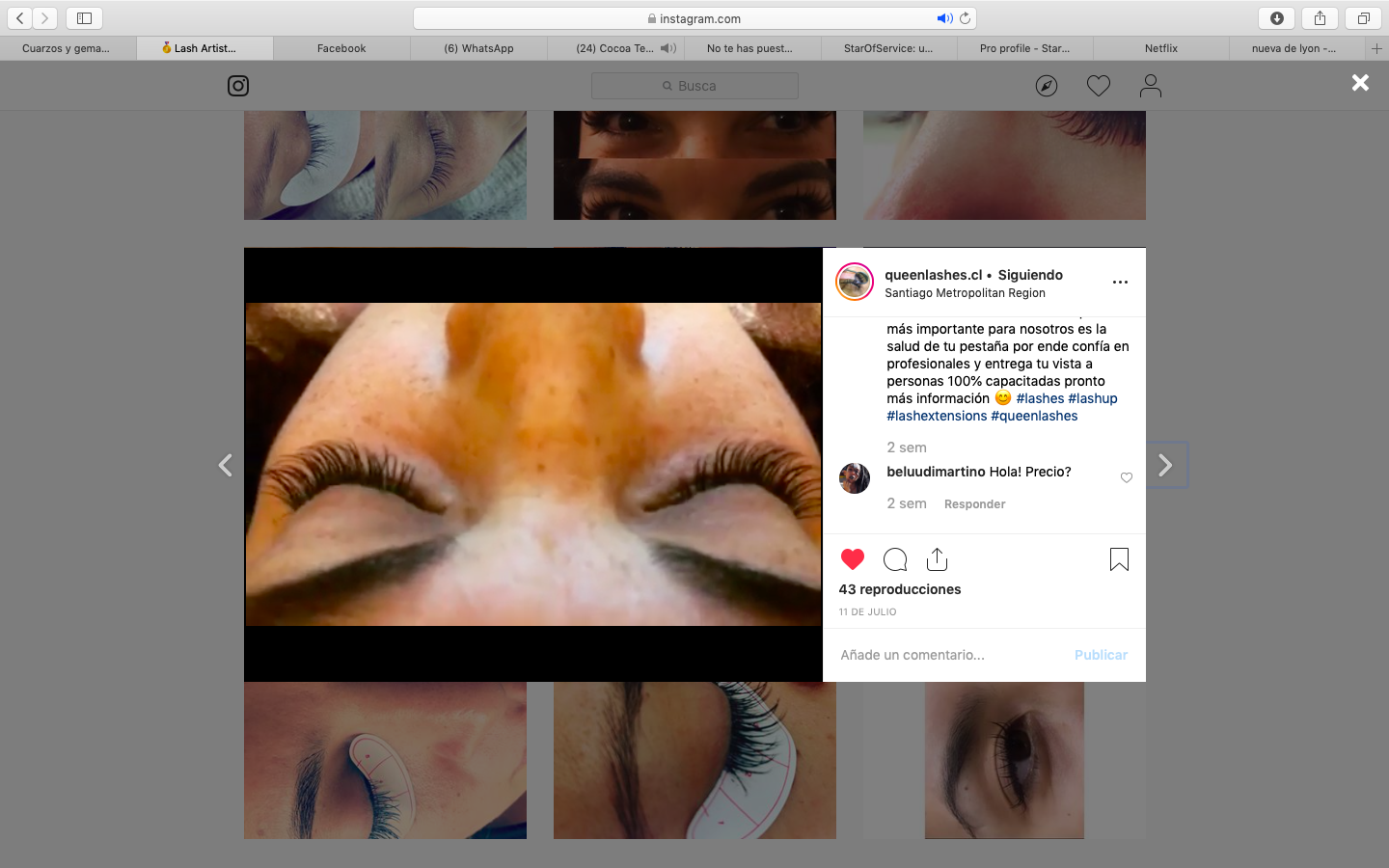The image size is (1389, 868).
Task: Open activity heart in Instagram header
Action: (1099, 86)
